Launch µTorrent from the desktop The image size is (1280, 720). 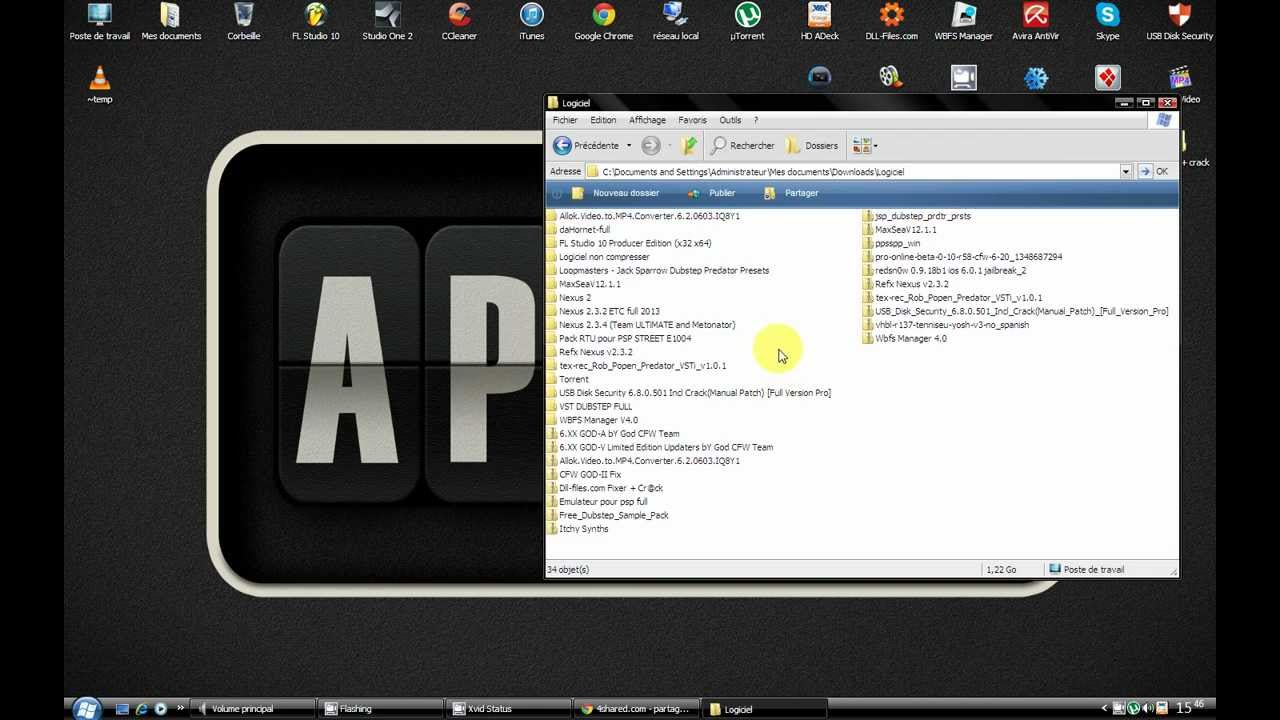[x=747, y=22]
